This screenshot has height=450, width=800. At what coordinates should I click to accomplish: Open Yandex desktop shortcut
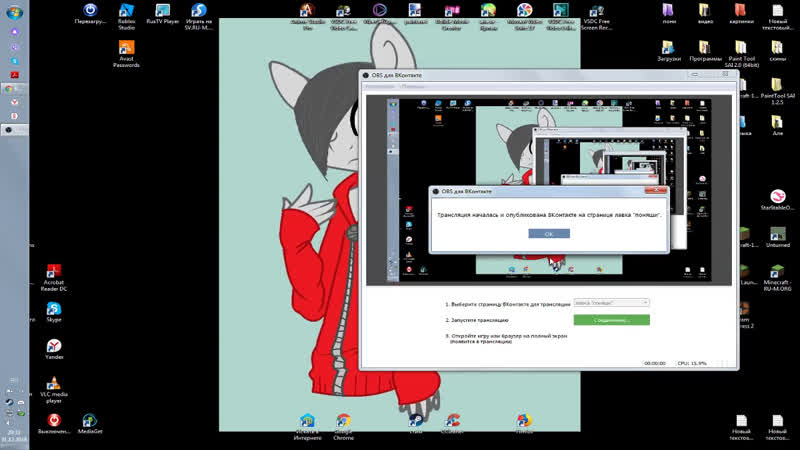pos(54,349)
